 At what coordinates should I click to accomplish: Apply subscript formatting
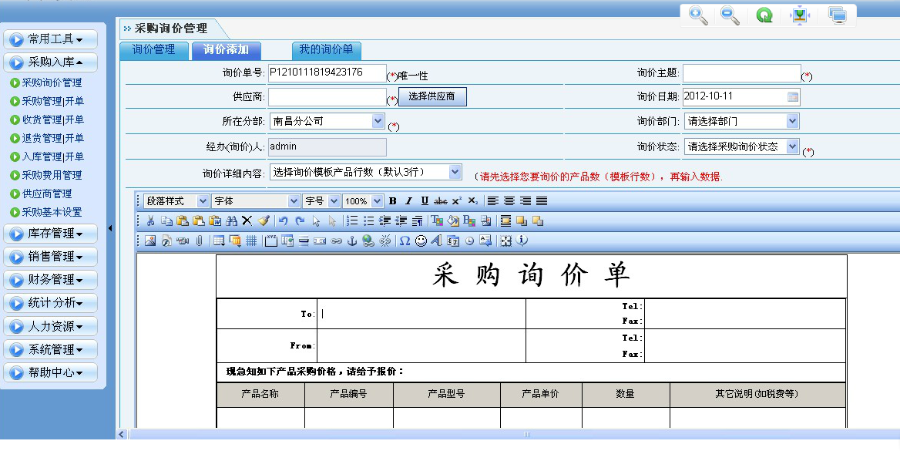[x=472, y=201]
